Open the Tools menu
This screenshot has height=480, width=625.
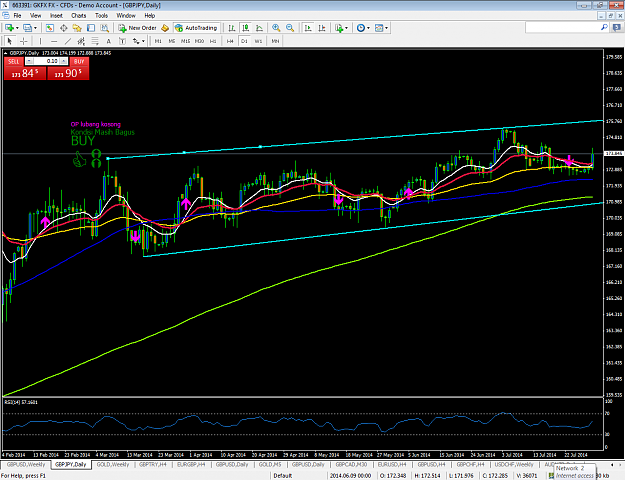click(x=101, y=16)
